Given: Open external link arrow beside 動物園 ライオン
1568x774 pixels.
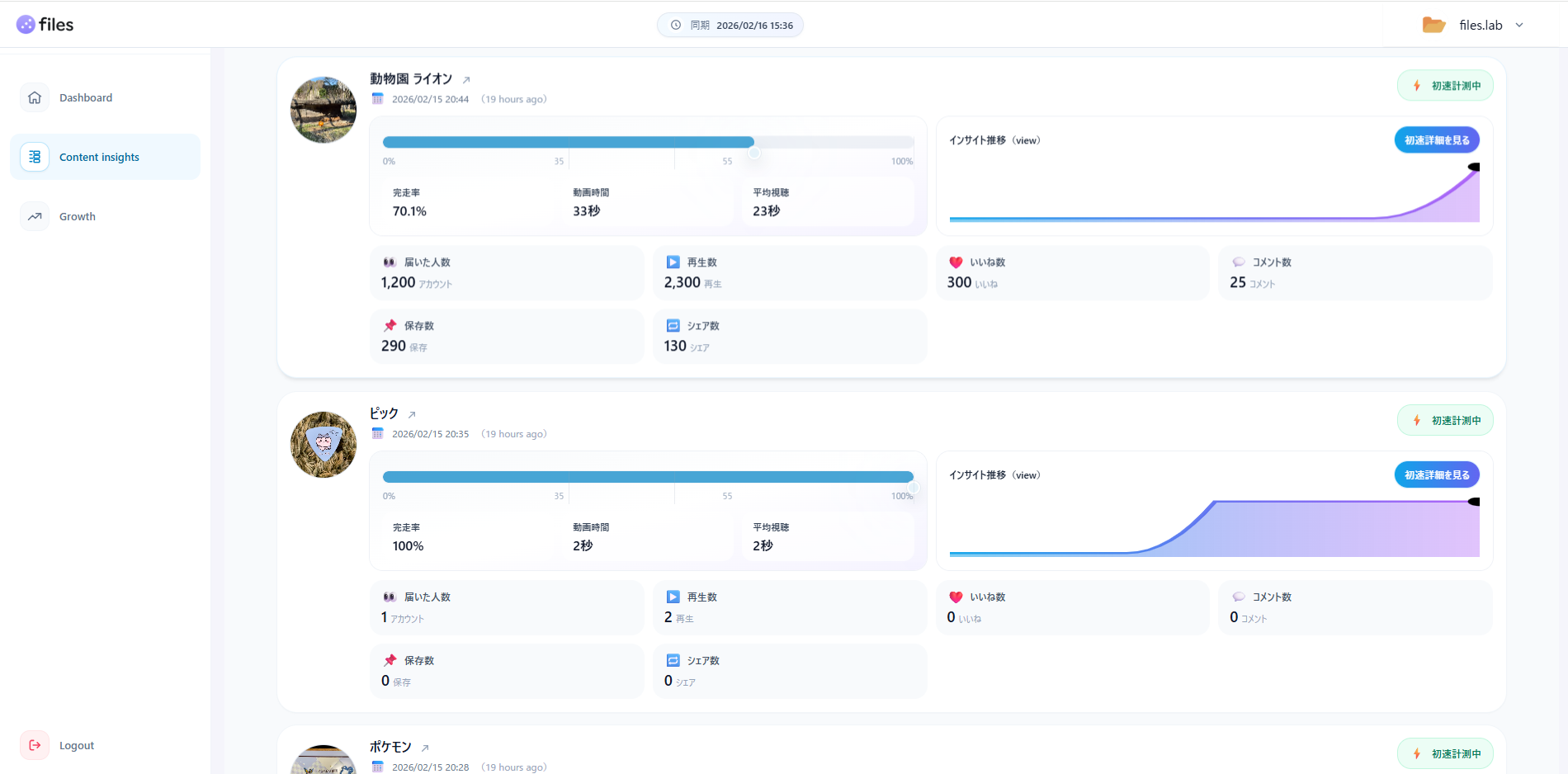Looking at the screenshot, I should point(466,80).
